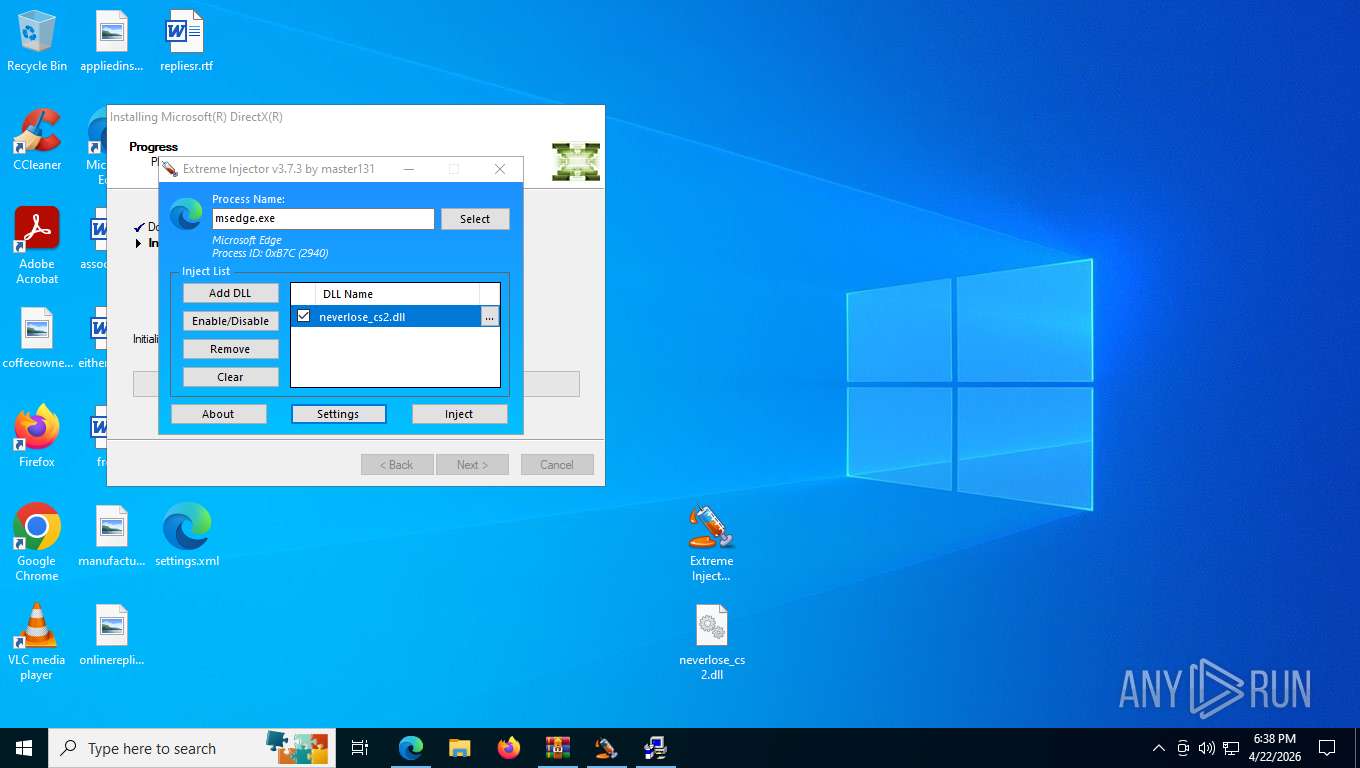The image size is (1360, 768).
Task: Switch to Extreme Injector taskbar icon
Action: (x=606, y=748)
